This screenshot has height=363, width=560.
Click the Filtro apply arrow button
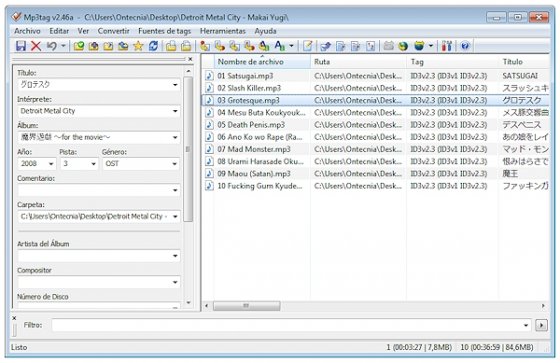tap(541, 325)
